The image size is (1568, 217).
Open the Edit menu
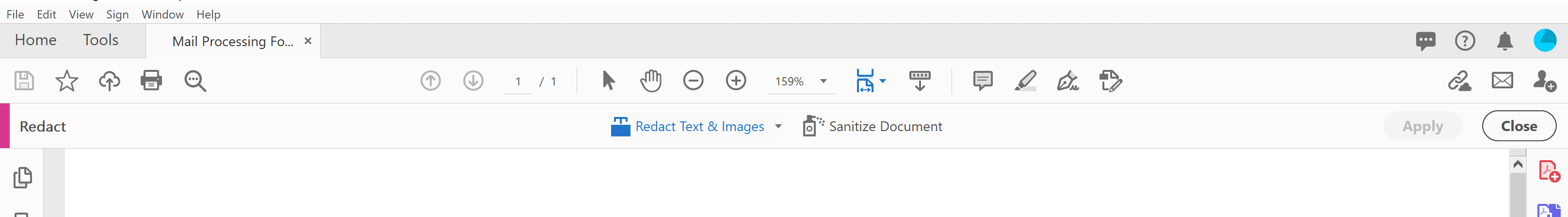click(x=46, y=14)
